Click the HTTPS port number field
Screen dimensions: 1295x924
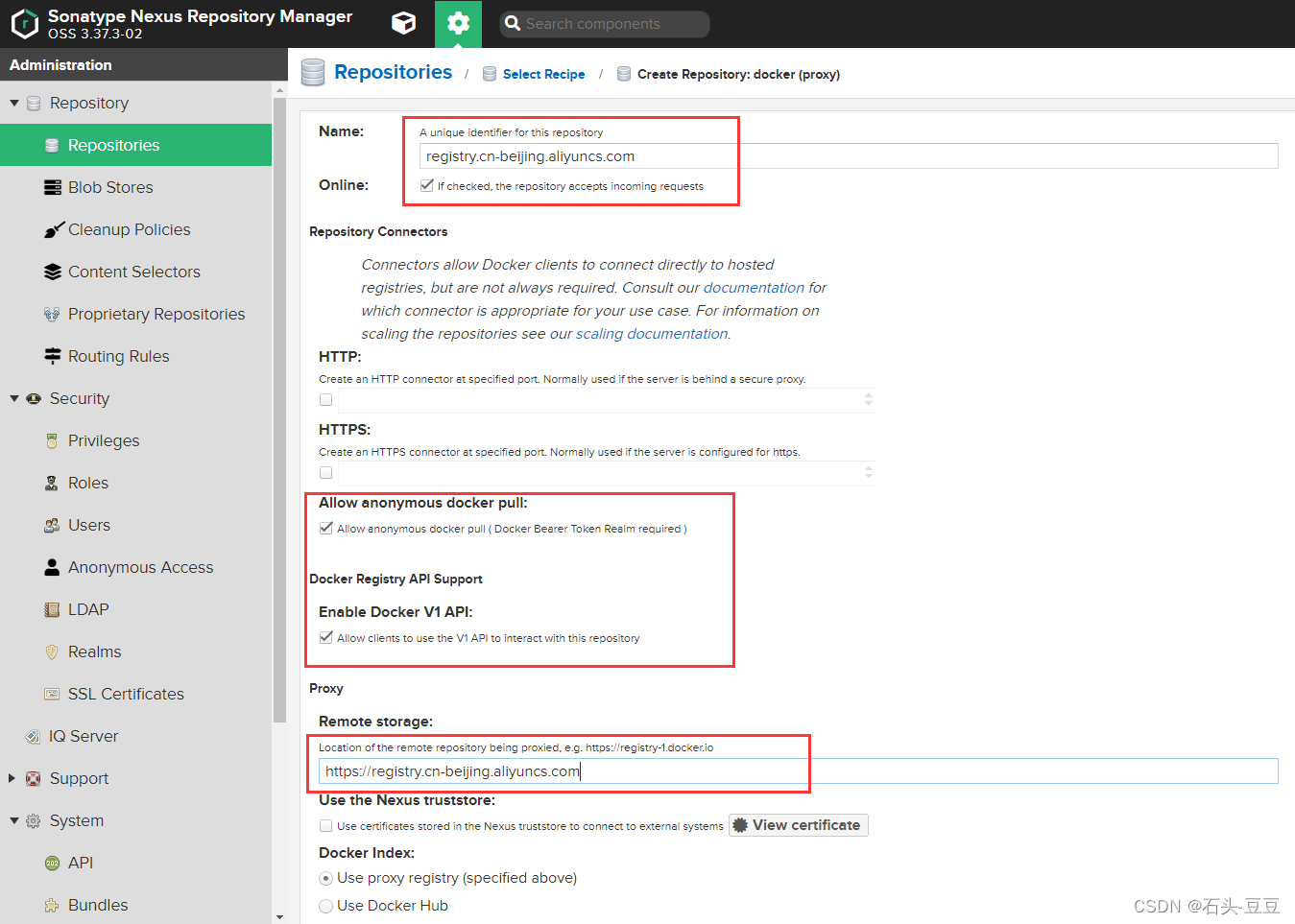pyautogui.click(x=600, y=472)
